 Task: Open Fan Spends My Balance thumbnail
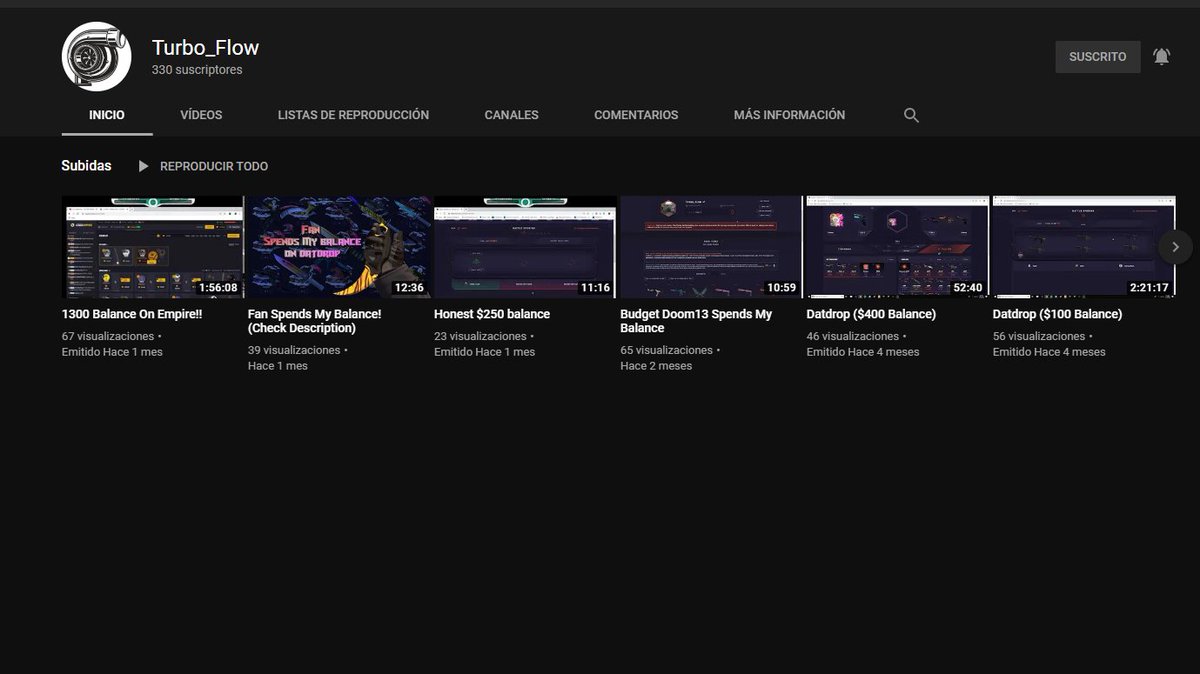(339, 247)
